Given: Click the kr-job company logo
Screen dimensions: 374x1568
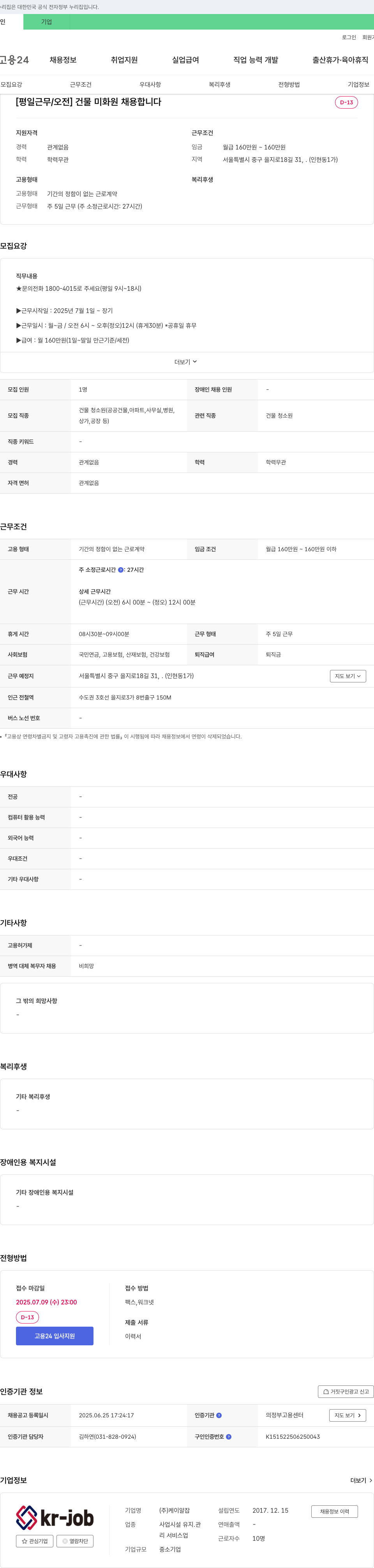Looking at the screenshot, I should [55, 1517].
